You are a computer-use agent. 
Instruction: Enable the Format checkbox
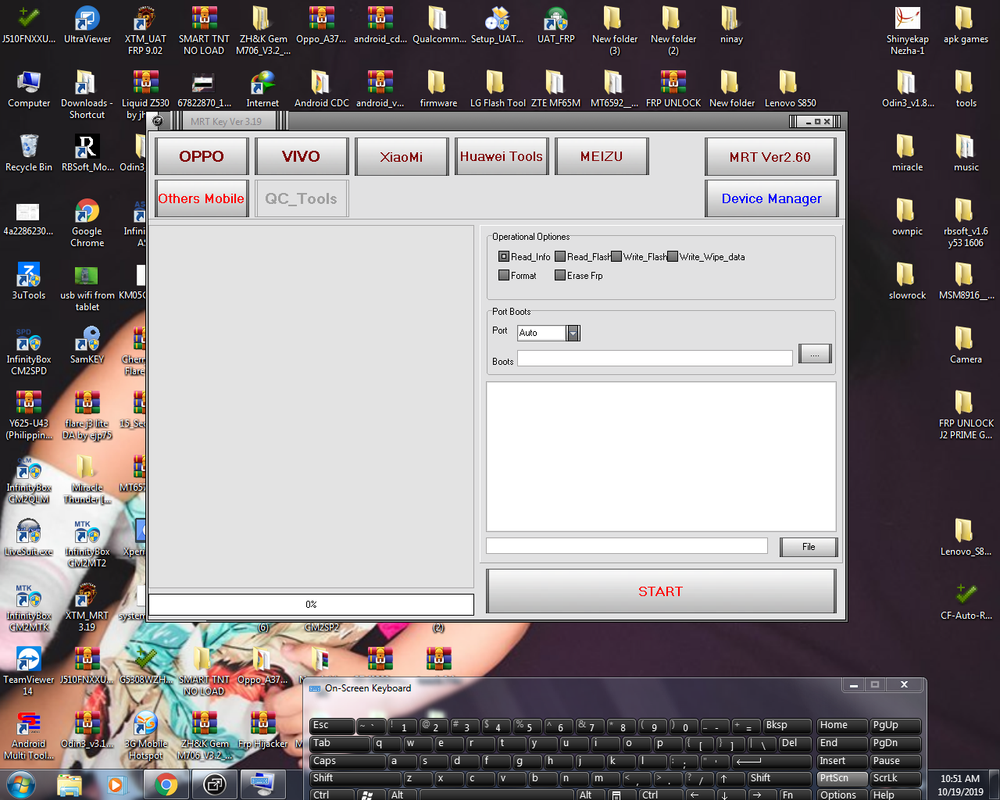504,275
